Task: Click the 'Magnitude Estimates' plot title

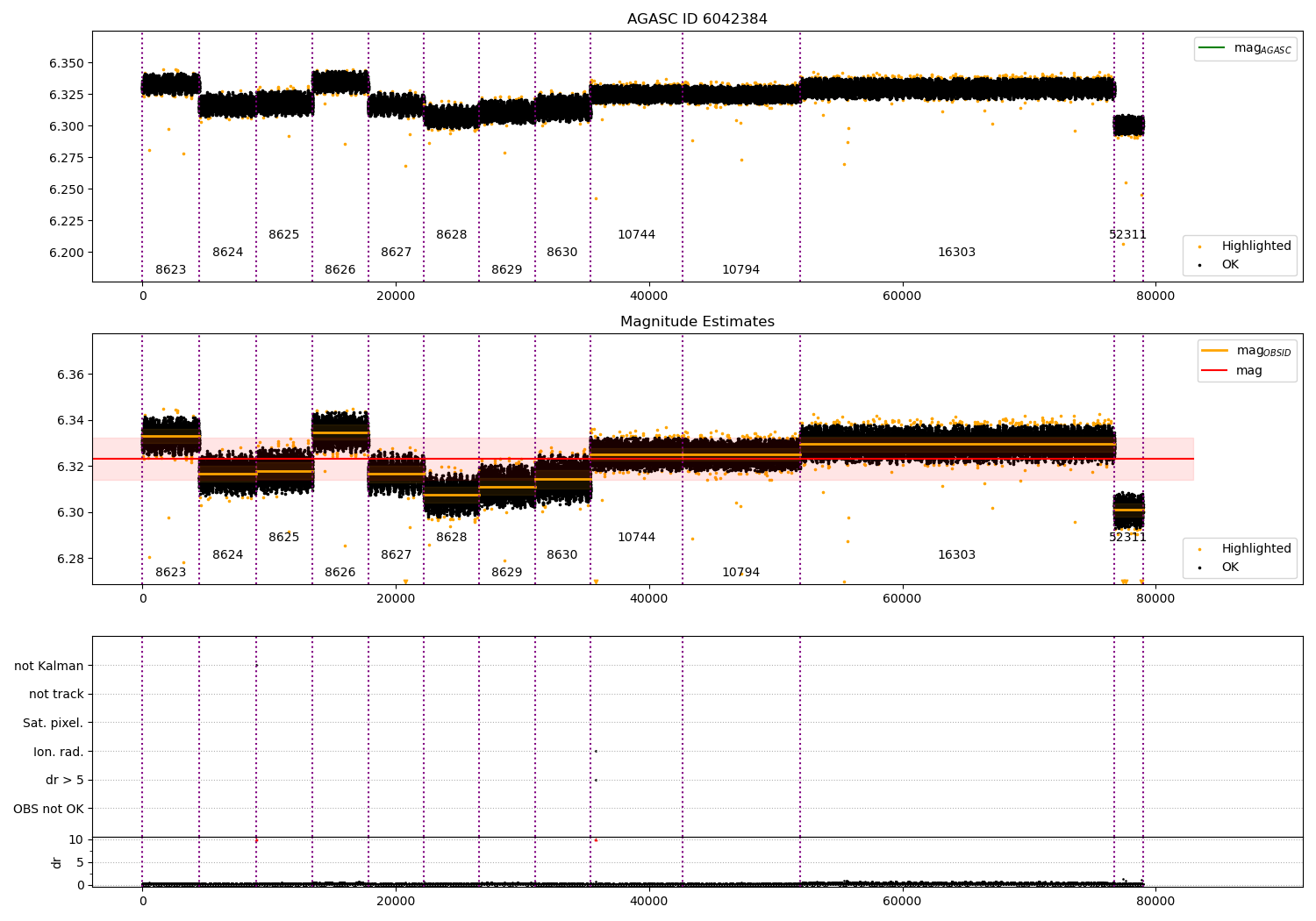Action: (x=697, y=322)
